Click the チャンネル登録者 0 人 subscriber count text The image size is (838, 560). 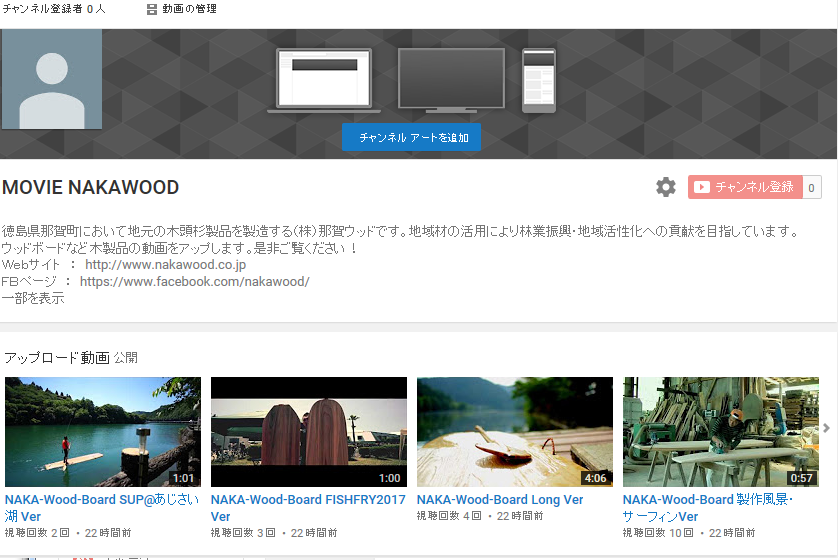click(x=54, y=9)
